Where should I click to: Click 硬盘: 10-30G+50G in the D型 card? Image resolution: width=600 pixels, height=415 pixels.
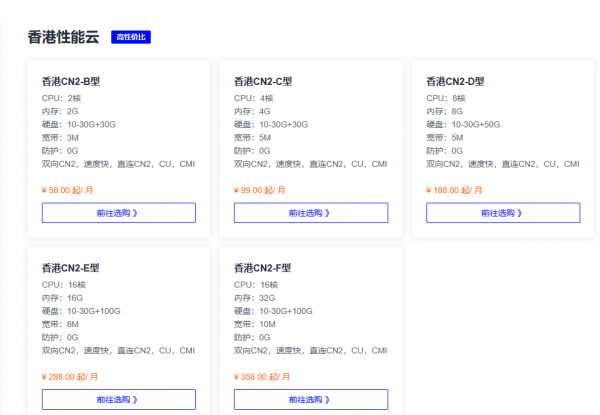(x=463, y=124)
